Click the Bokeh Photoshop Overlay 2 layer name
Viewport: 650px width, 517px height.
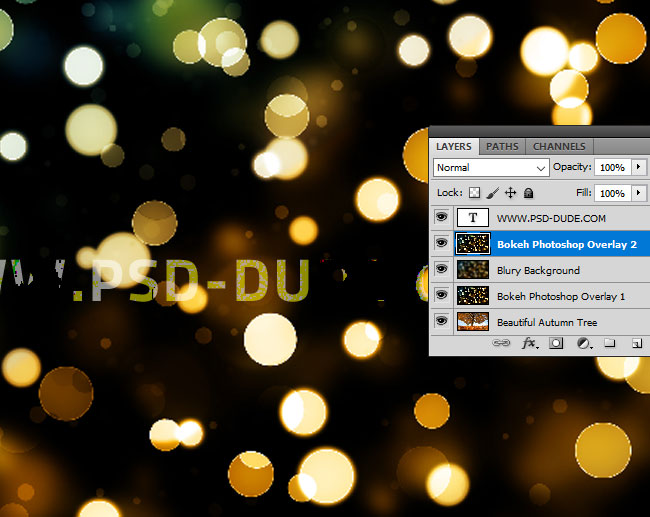(x=567, y=245)
